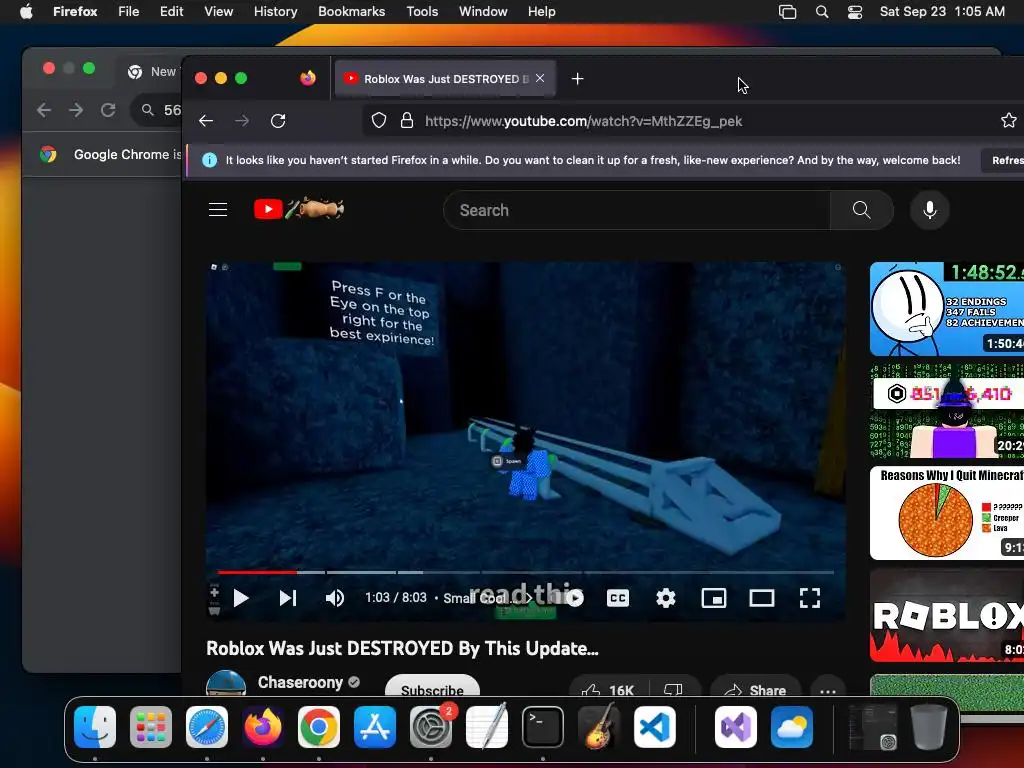The height and width of the screenshot is (768, 1024).
Task: Open Reasons Why I Quit Minecraft thumbnail
Action: click(947, 513)
